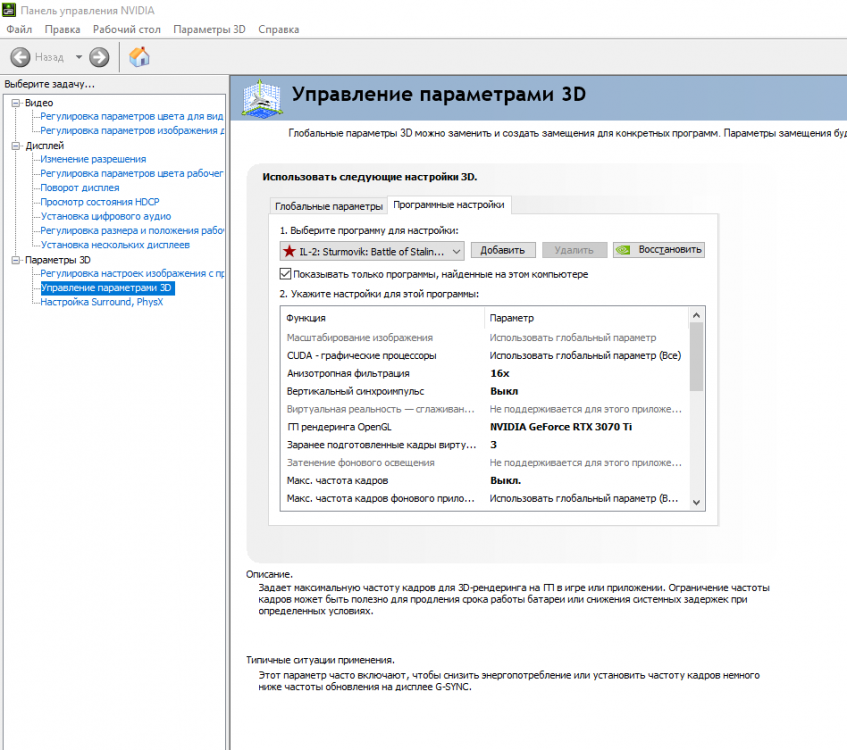This screenshot has width=847, height=750.
Task: Open the Правка menu
Action: 63,29
